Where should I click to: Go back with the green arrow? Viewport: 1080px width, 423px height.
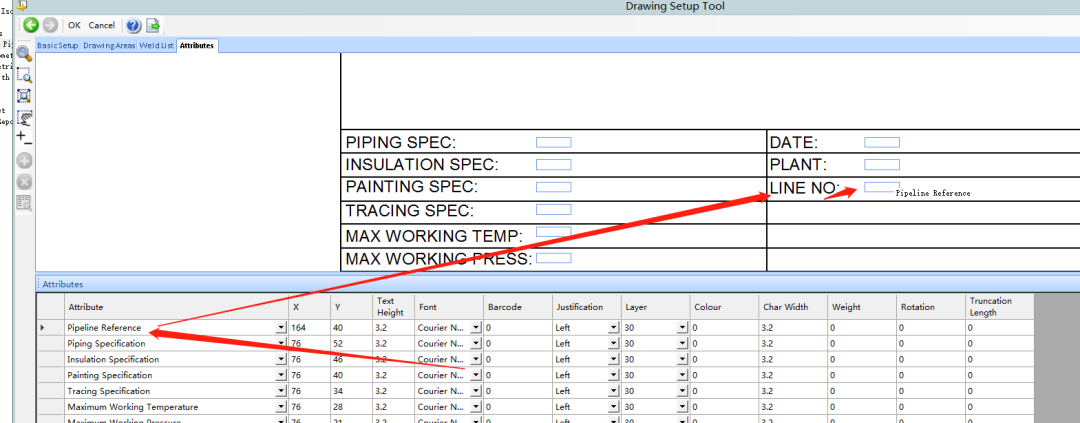[30, 25]
